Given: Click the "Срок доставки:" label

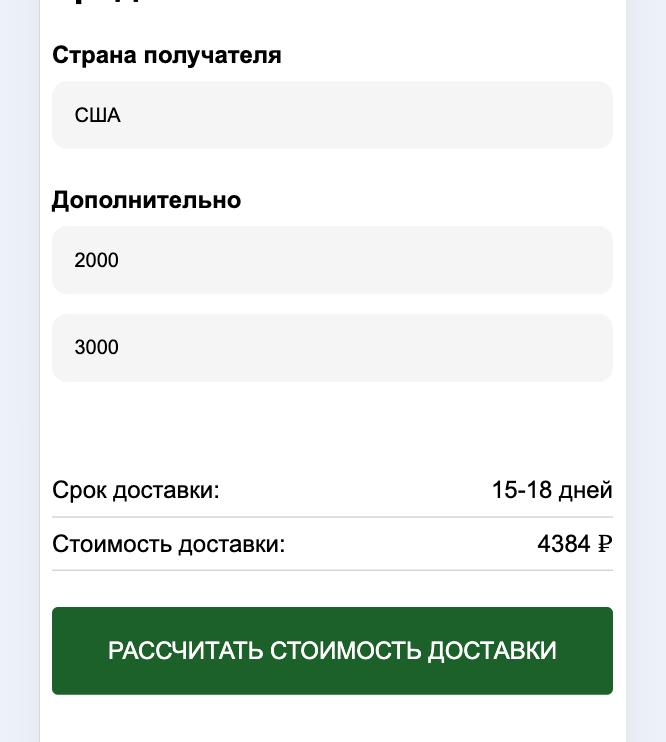Looking at the screenshot, I should 135,491.
